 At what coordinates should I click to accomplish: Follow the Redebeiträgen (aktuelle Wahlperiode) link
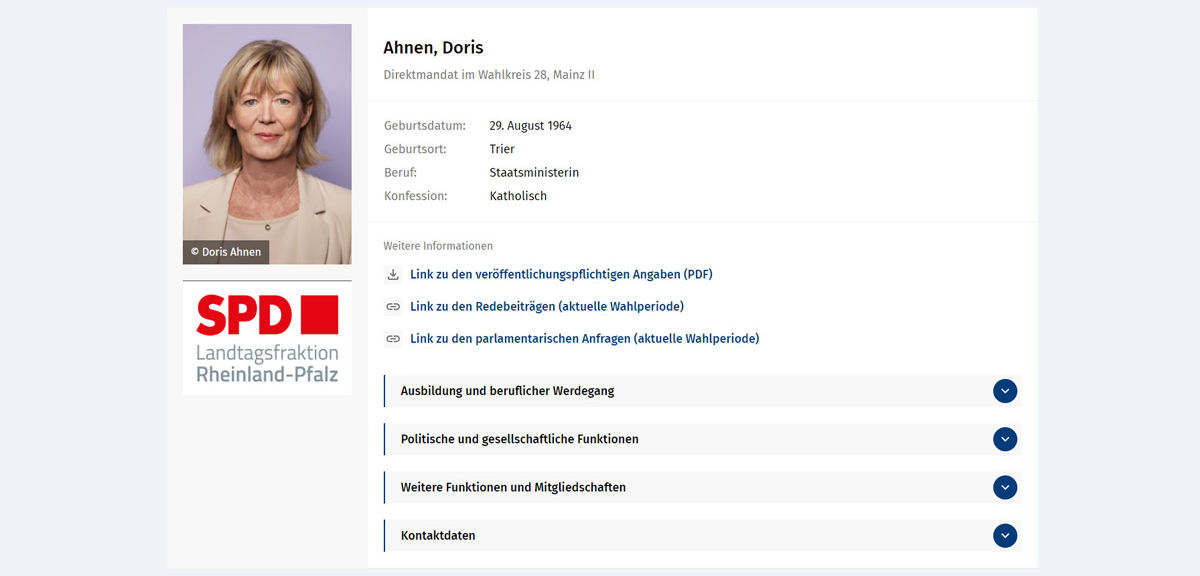coord(547,306)
